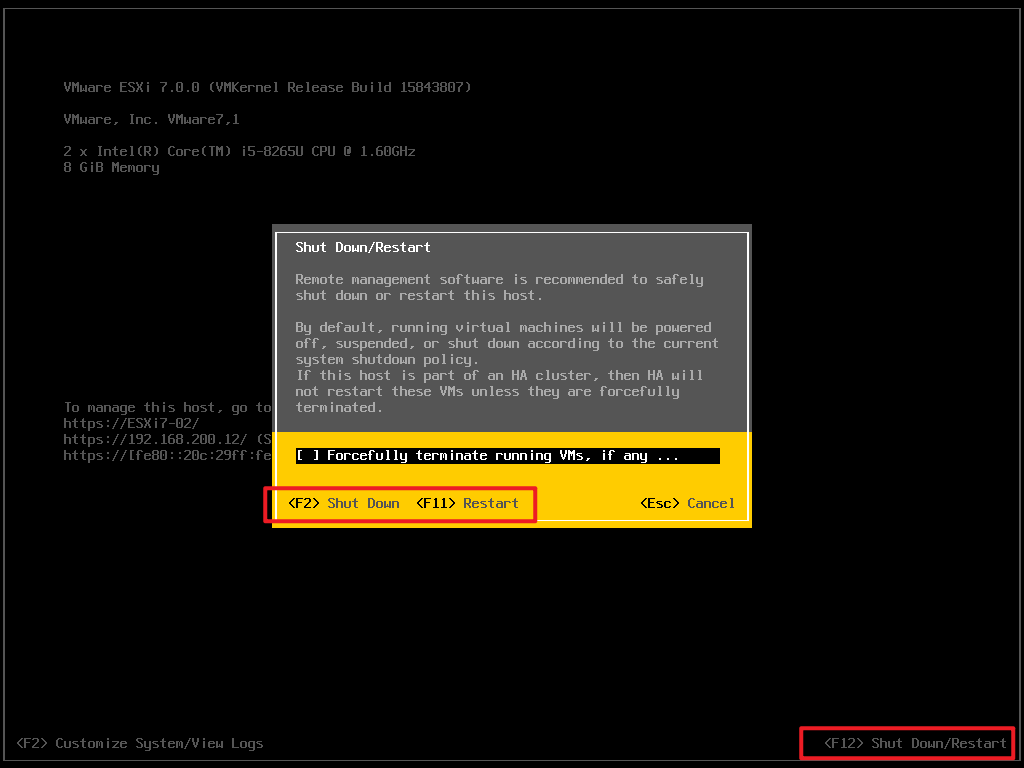
Task: Select the VMware, Inc. VMware7,1 line
Action: pos(152,120)
